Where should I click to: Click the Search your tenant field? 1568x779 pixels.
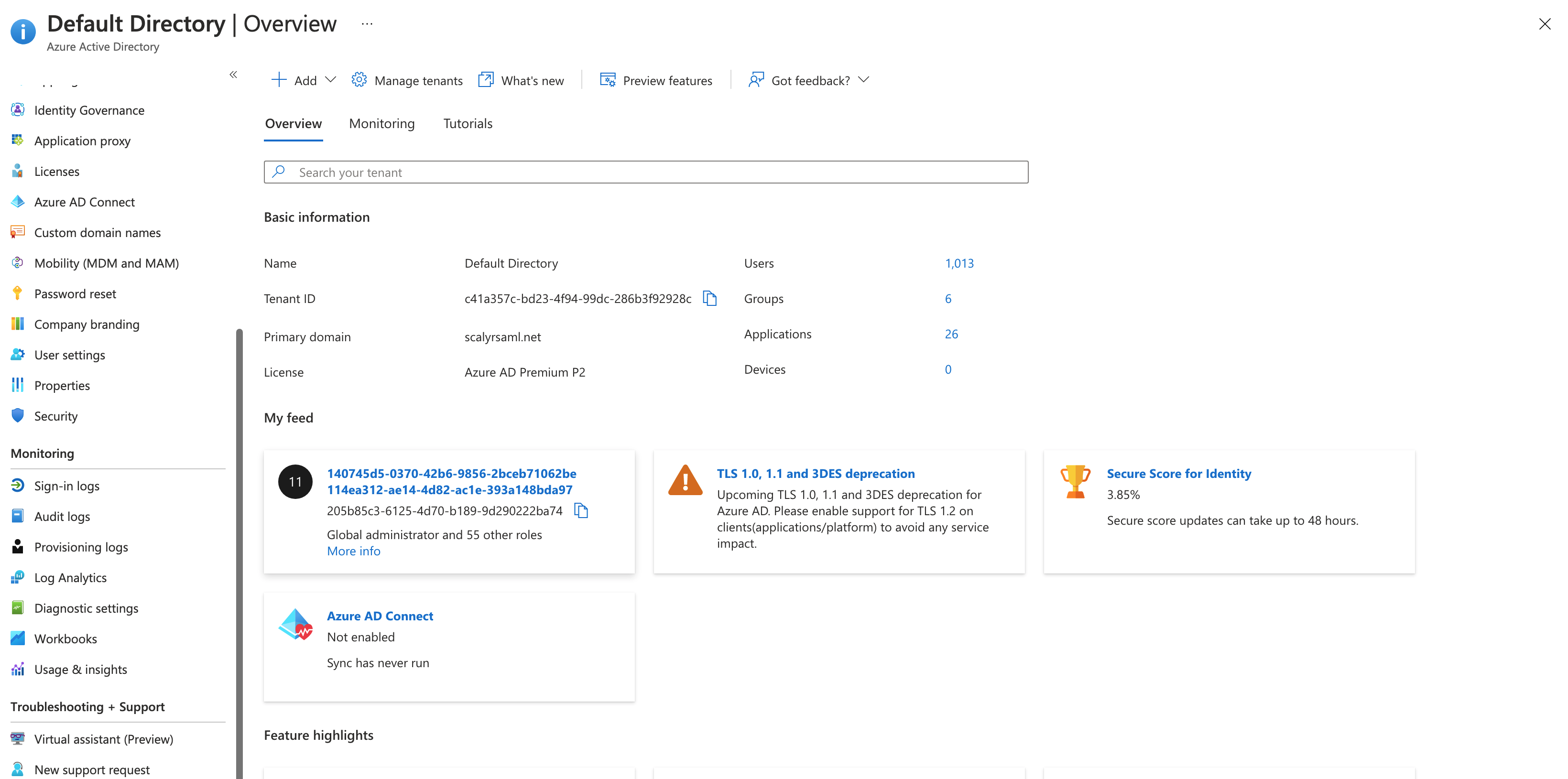[645, 172]
